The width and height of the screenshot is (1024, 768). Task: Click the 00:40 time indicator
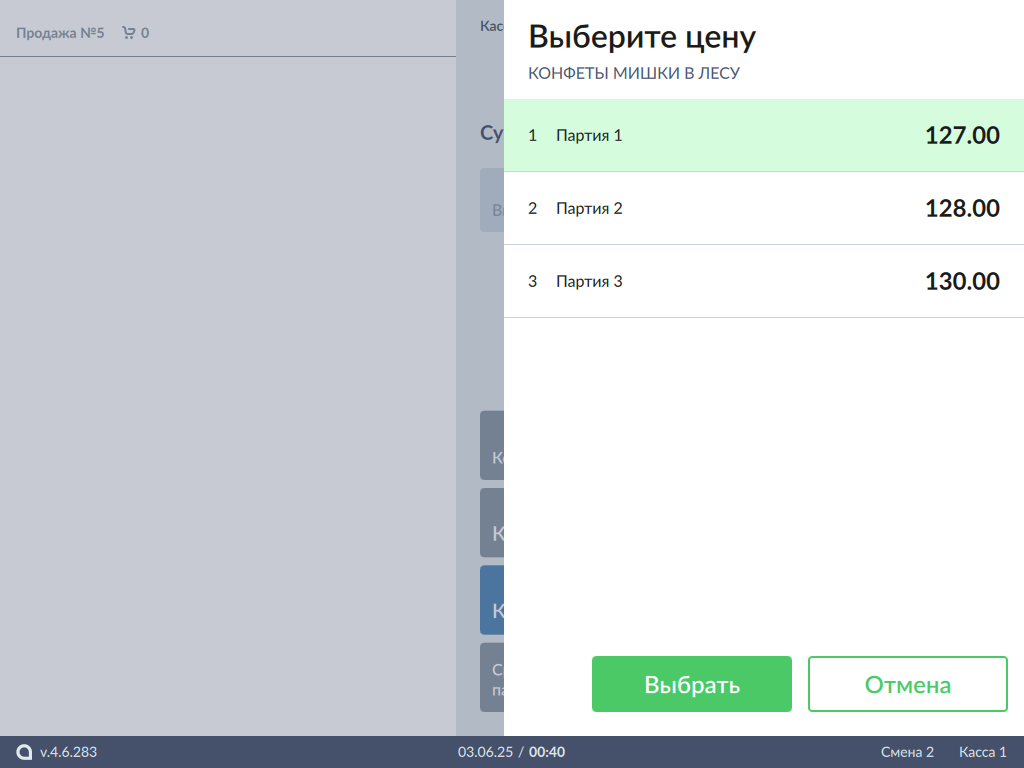pyautogui.click(x=547, y=752)
